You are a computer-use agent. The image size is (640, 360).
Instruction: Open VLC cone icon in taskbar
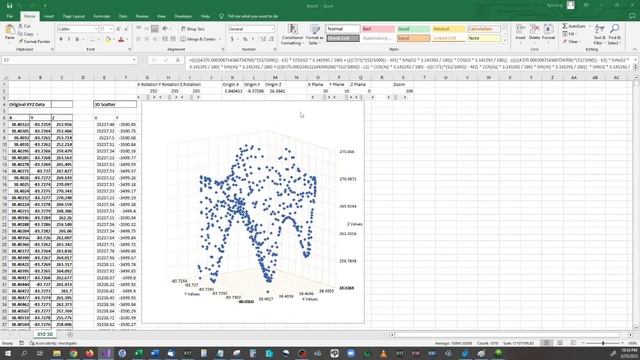[383, 353]
